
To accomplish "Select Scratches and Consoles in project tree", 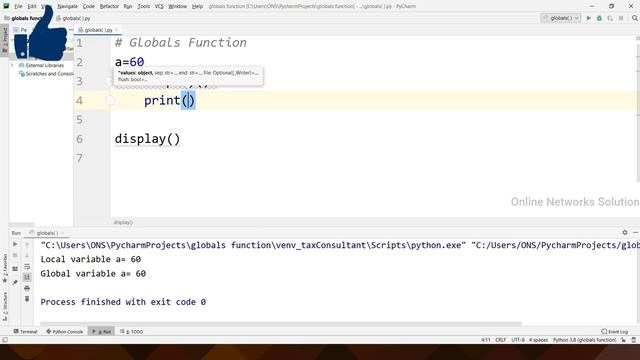I will (46, 74).
